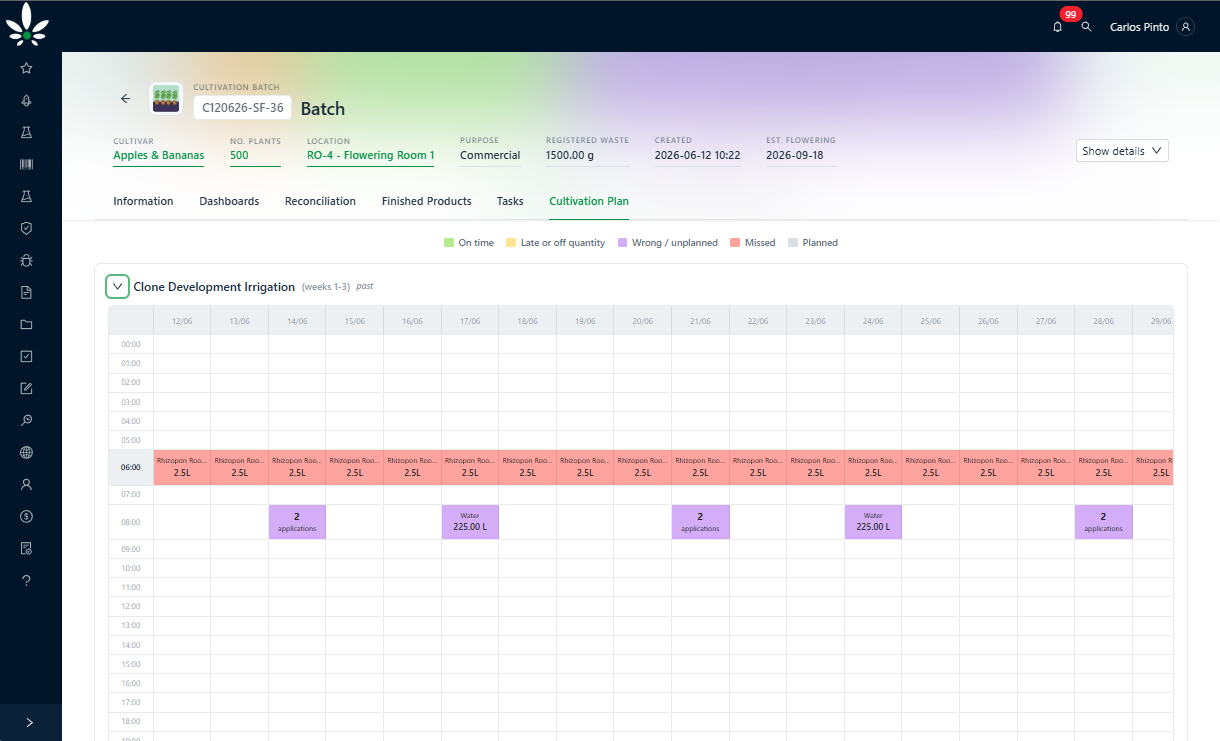This screenshot has height=741, width=1220.
Task: Open the Dashboards tab
Action: (229, 201)
